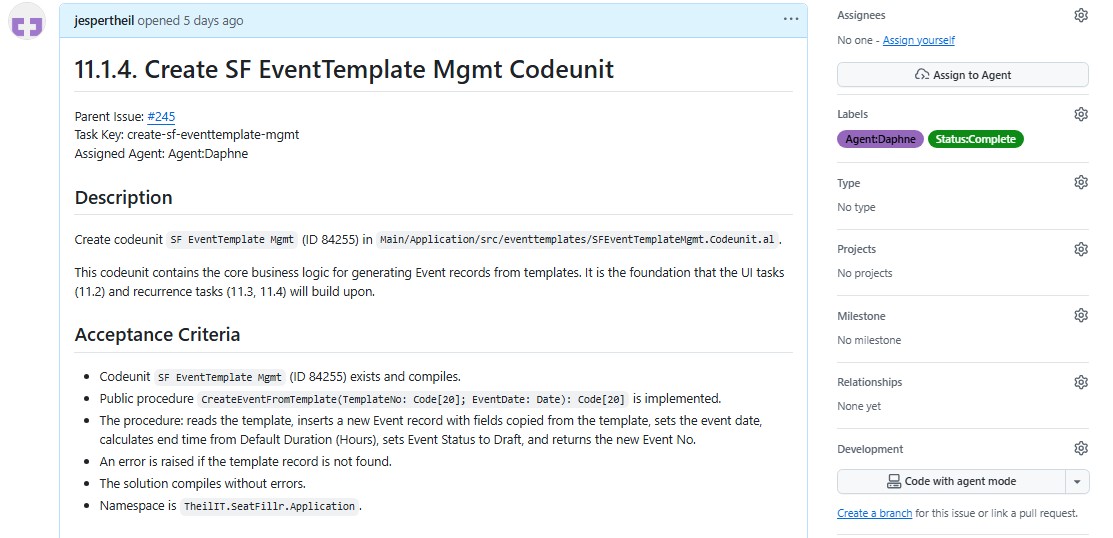Open the issue comment three-dot menu
This screenshot has height=538, width=1113.
coord(791,19)
